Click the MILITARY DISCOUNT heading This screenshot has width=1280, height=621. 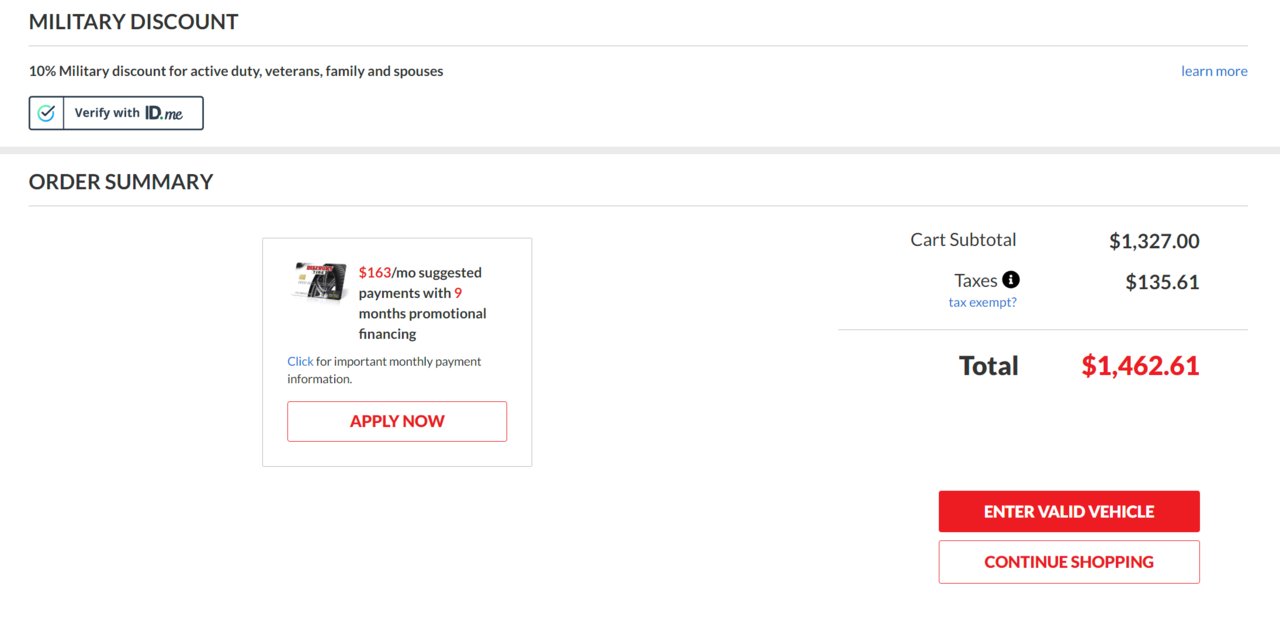134,21
